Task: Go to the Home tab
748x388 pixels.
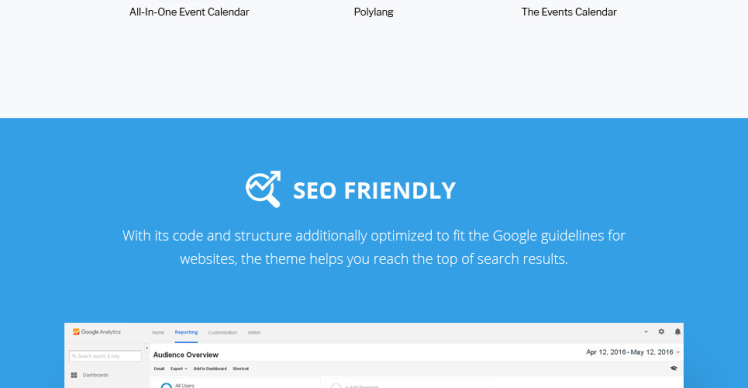Action: tap(158, 333)
